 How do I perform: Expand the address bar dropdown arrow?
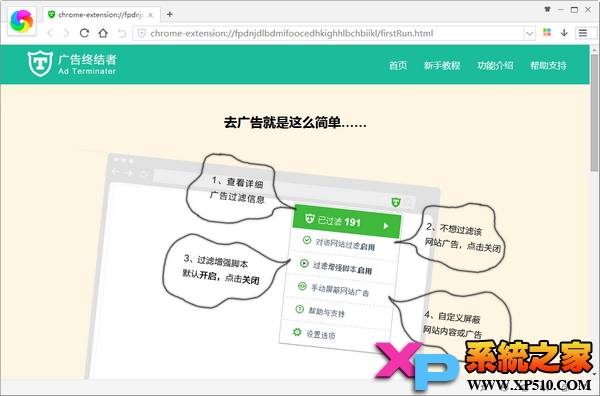[529, 33]
